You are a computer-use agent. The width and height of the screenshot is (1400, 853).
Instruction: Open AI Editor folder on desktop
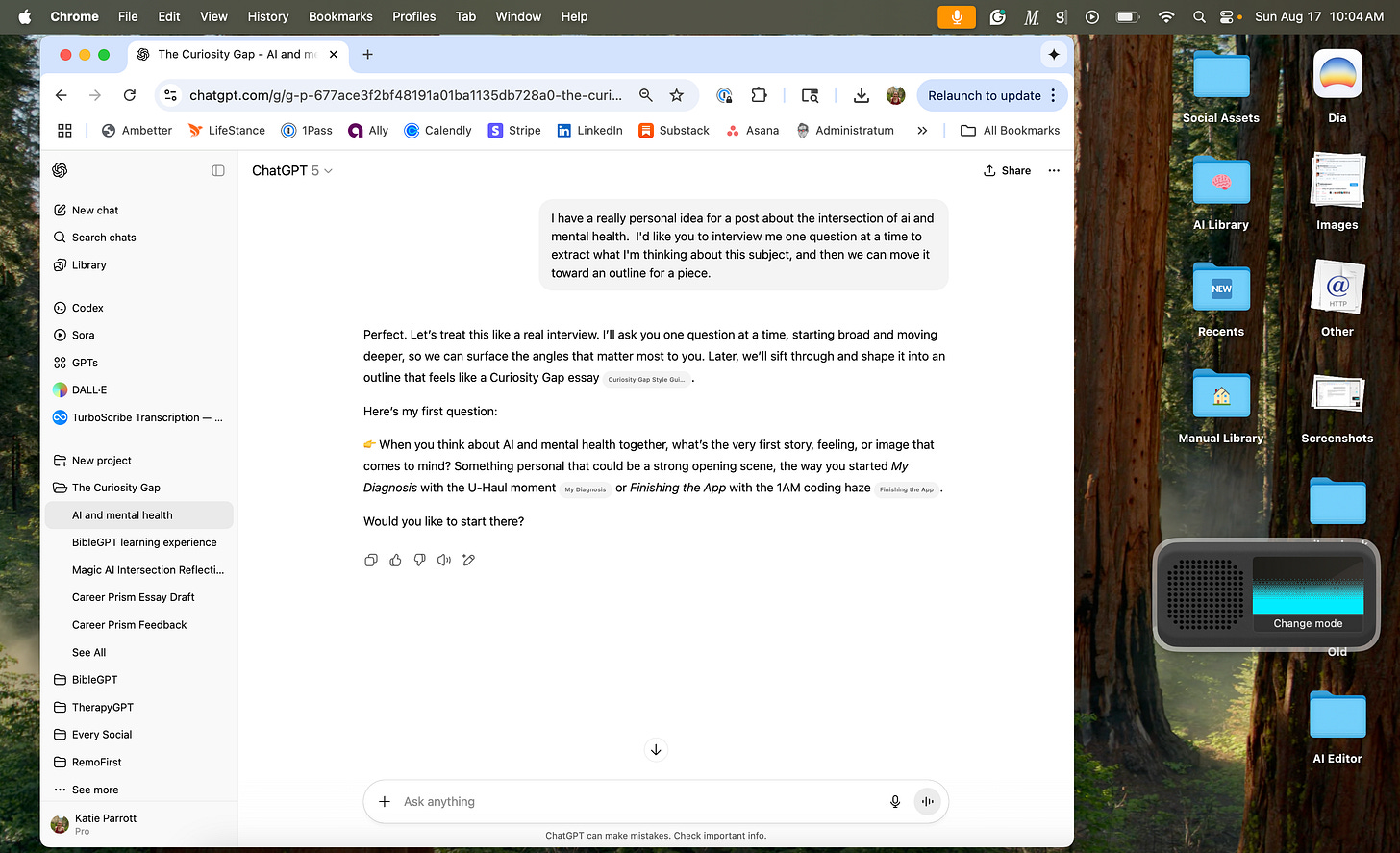(x=1337, y=728)
